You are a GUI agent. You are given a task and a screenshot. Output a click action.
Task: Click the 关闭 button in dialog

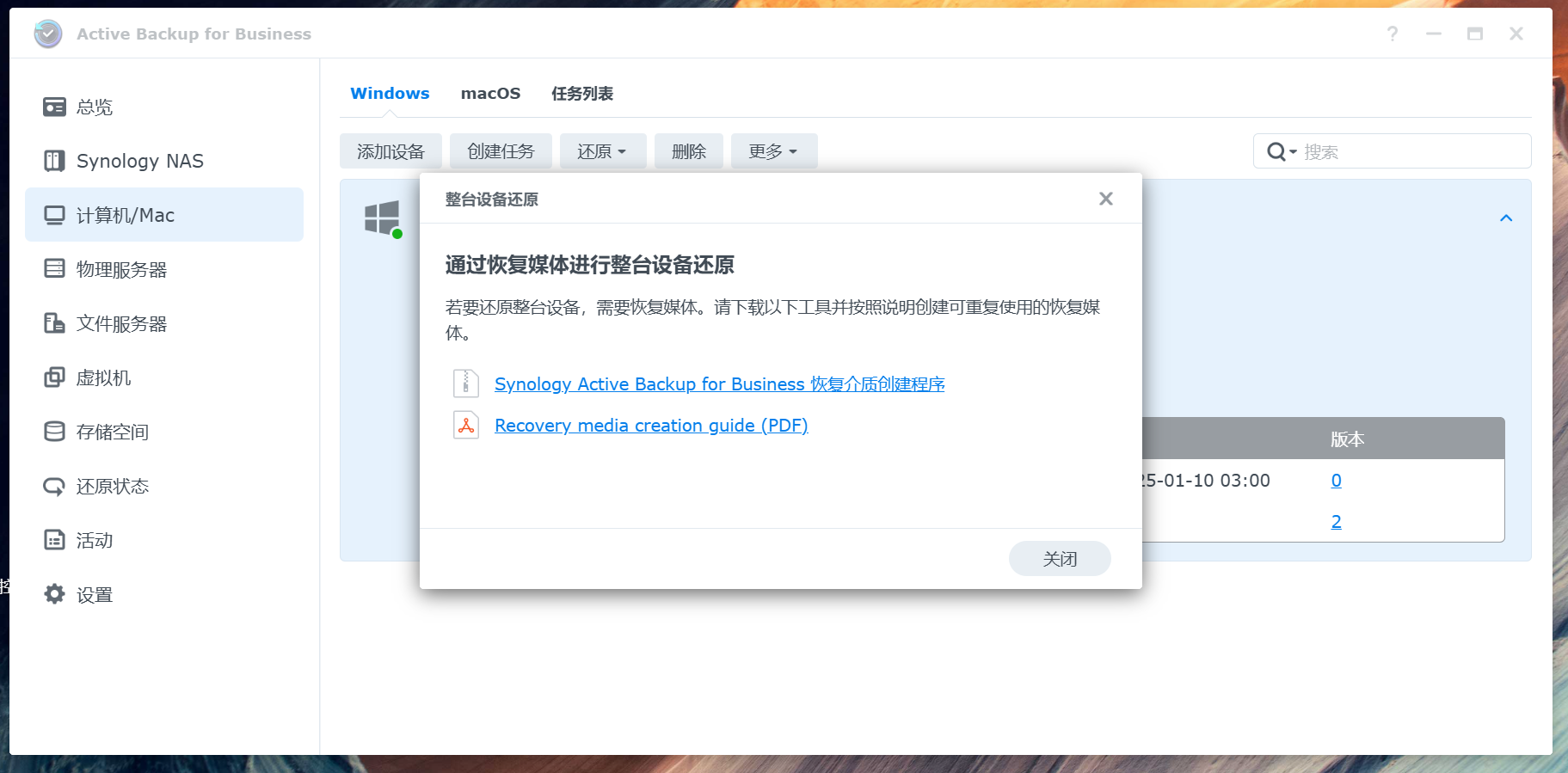[1060, 559]
